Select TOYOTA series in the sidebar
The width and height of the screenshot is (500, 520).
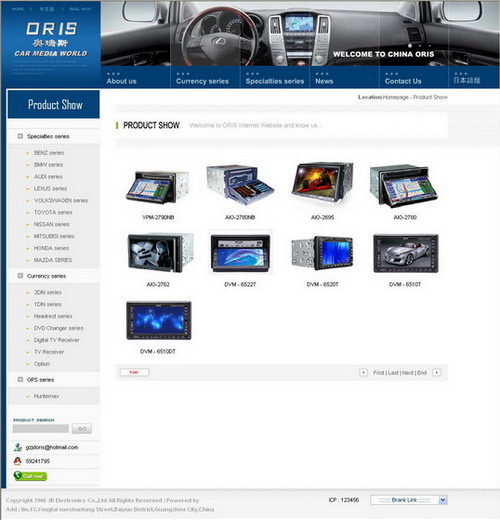click(53, 212)
